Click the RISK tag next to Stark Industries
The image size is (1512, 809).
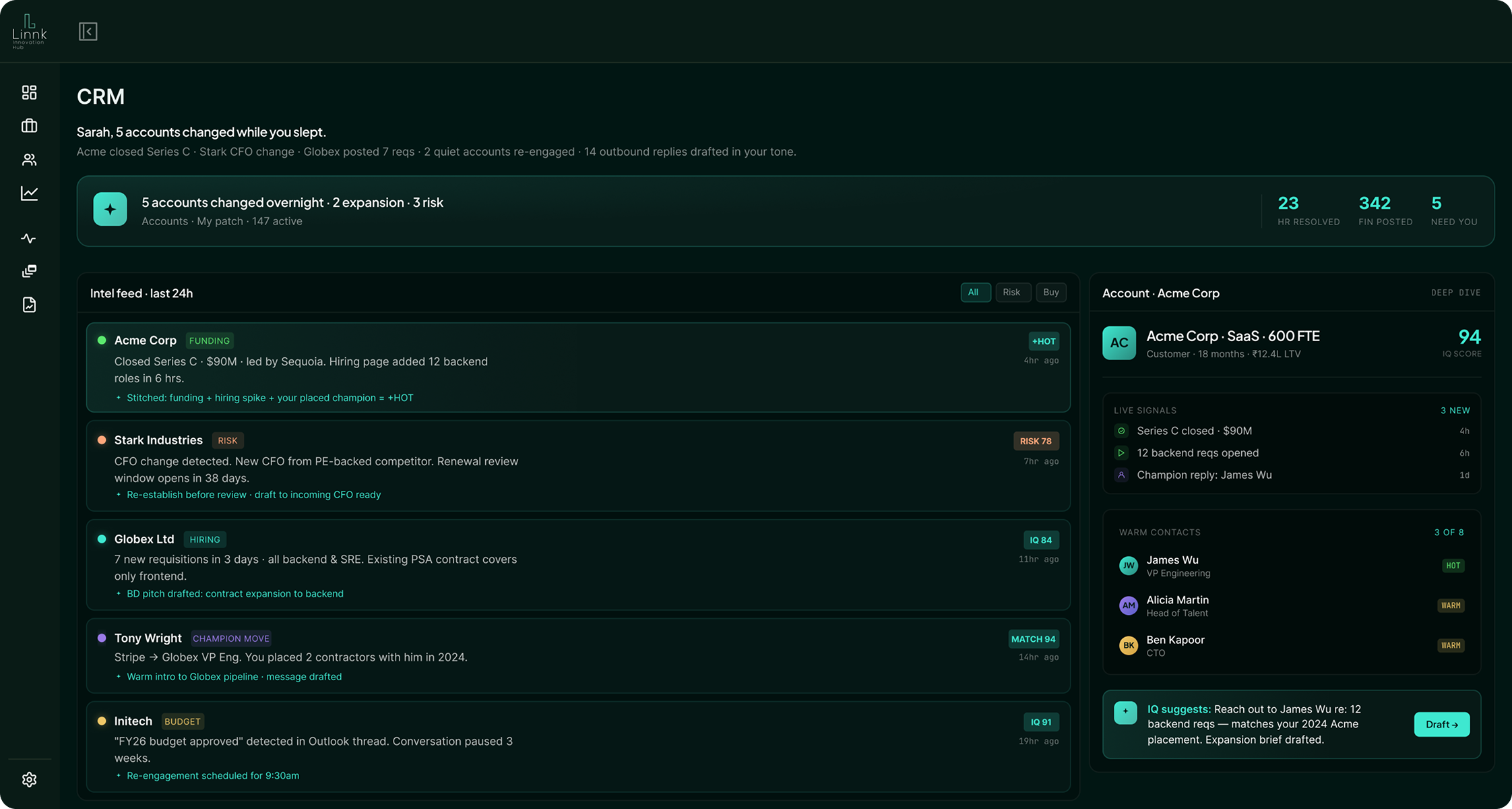coord(228,440)
